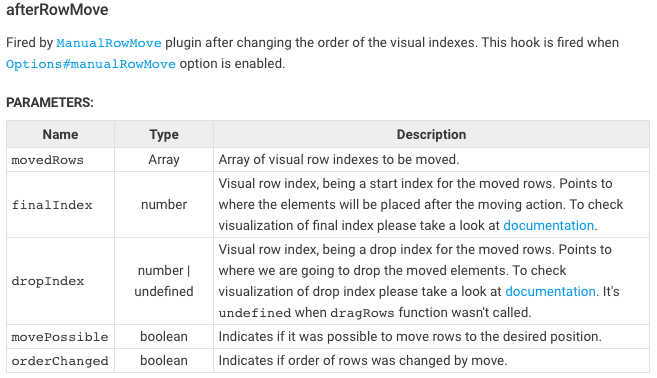Select the dropIndex parameter name

[48, 281]
